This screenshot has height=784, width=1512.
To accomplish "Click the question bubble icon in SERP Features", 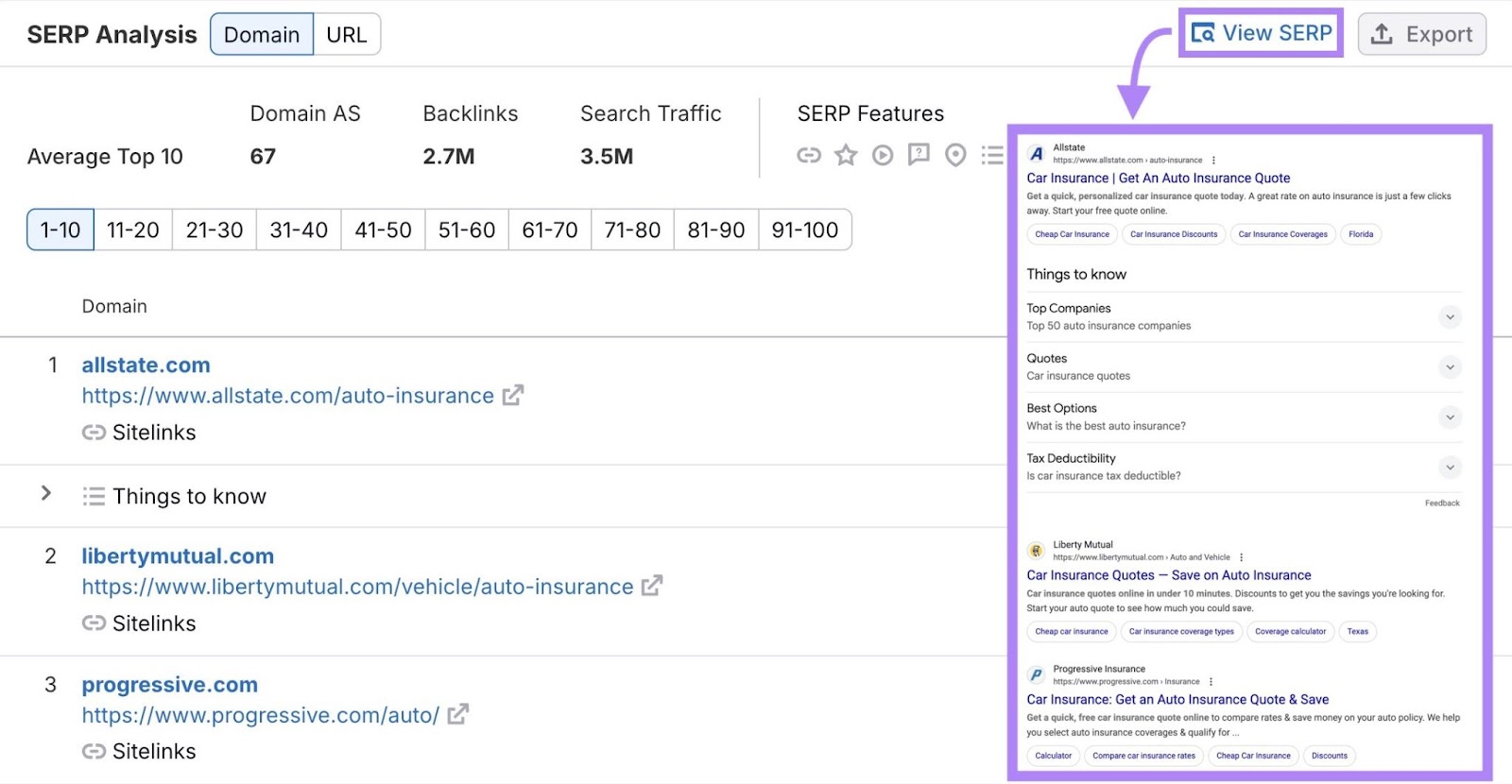I will click(x=919, y=154).
